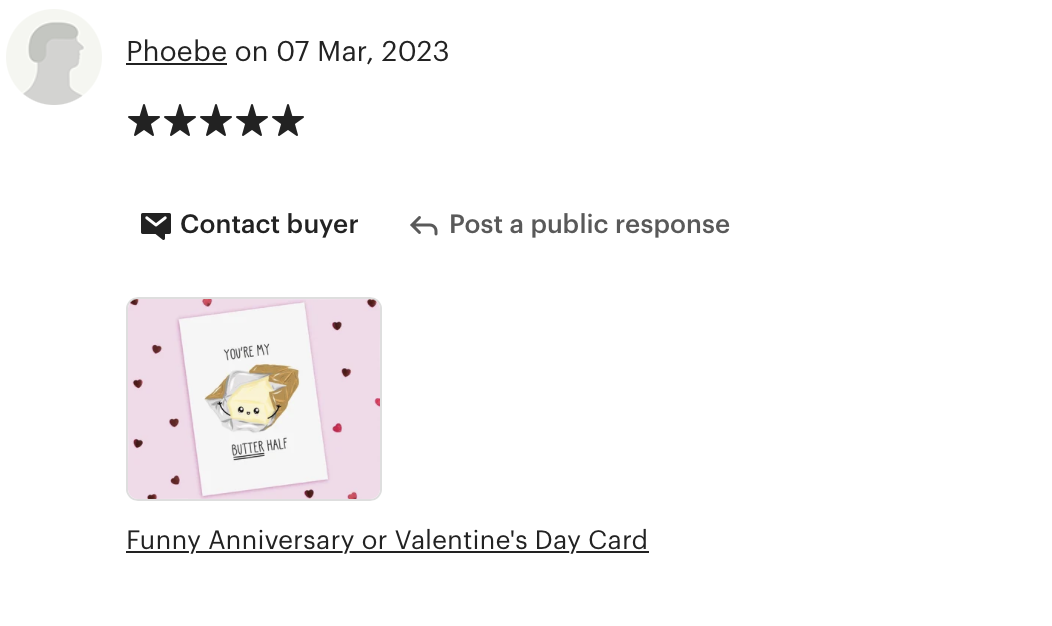
Task: Click the fifth, last star of the rating
Action: 288,121
